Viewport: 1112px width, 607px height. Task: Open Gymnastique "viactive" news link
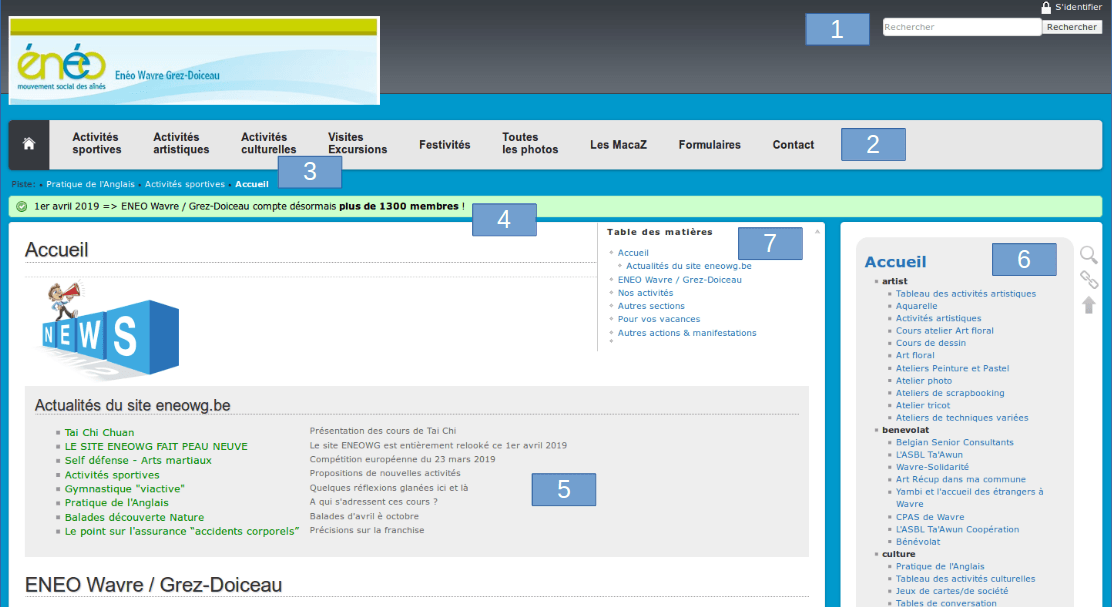tap(124, 489)
